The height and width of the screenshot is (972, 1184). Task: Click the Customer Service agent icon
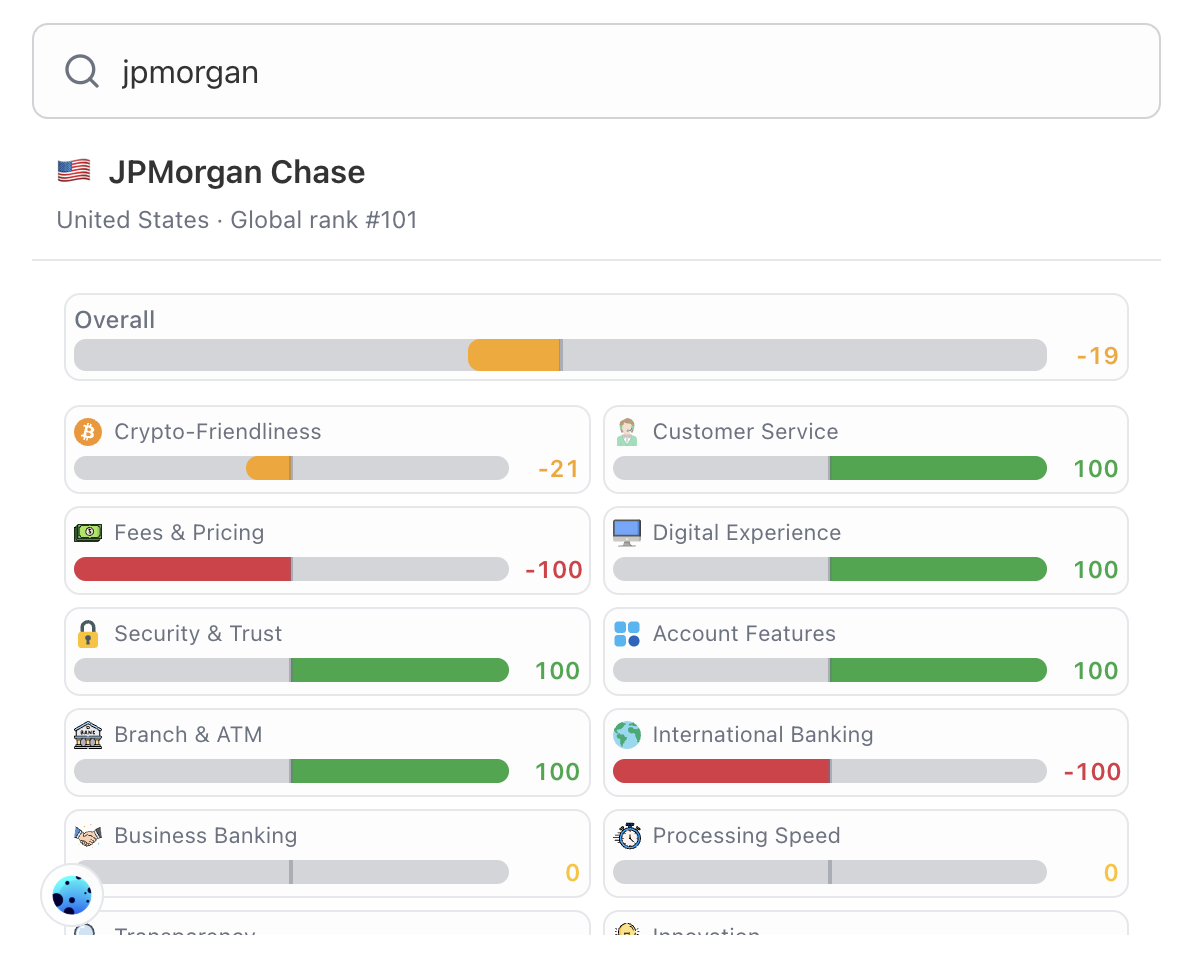pyautogui.click(x=627, y=431)
